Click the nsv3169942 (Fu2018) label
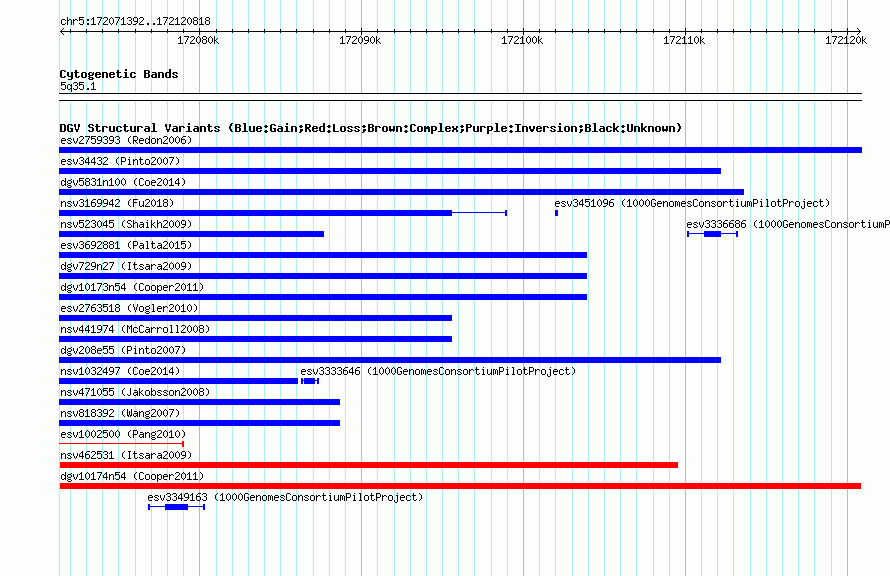890x576 pixels. pyautogui.click(x=117, y=203)
